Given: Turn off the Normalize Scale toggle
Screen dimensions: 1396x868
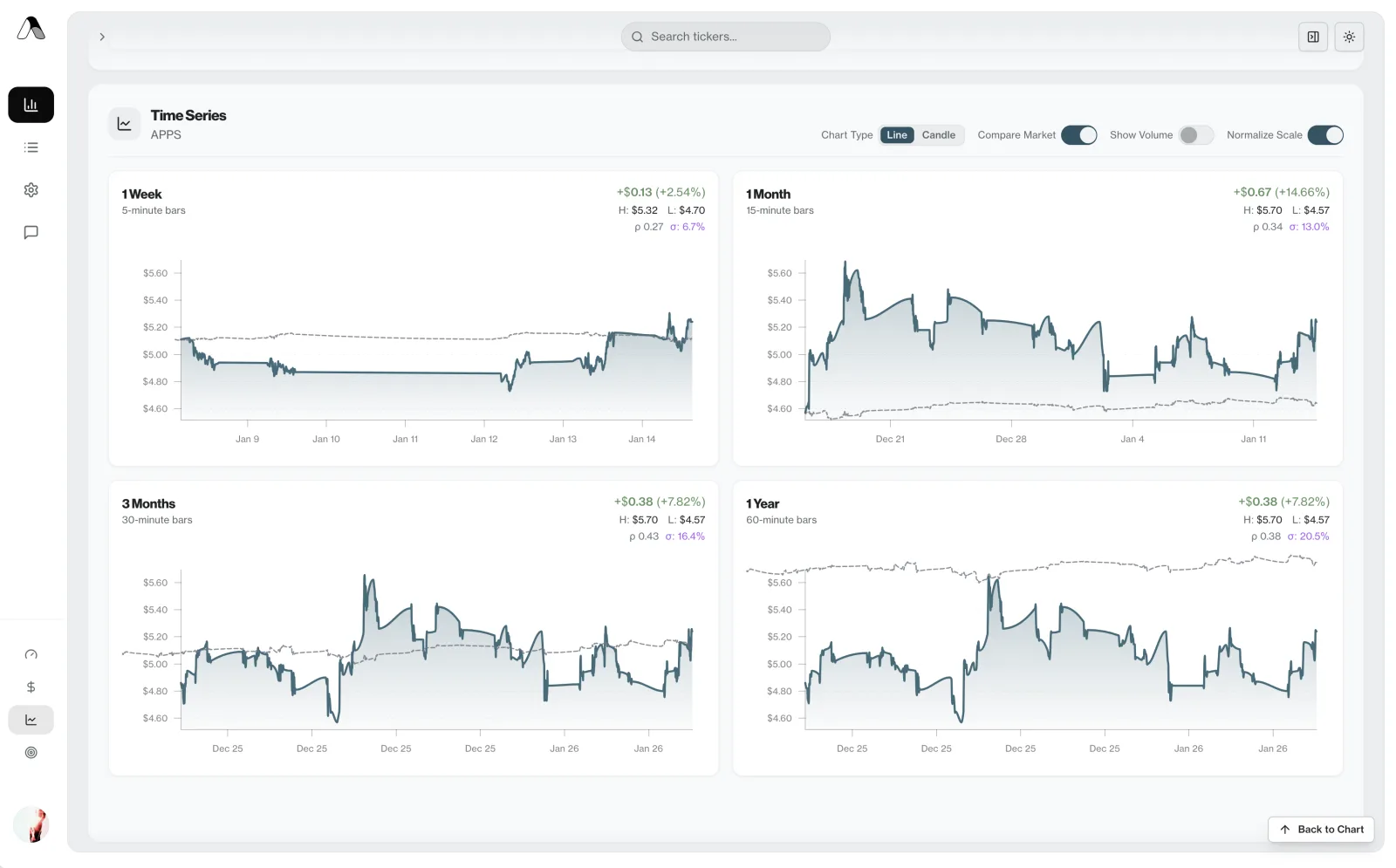Looking at the screenshot, I should pos(1324,135).
